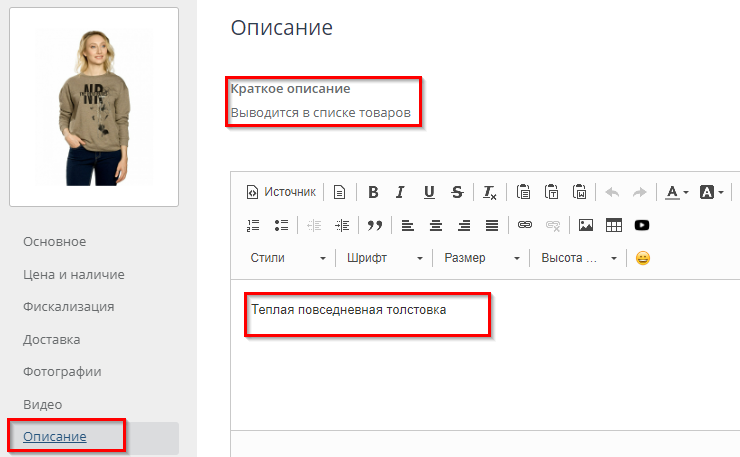
Task: Toggle underline formatting
Action: click(x=429, y=192)
